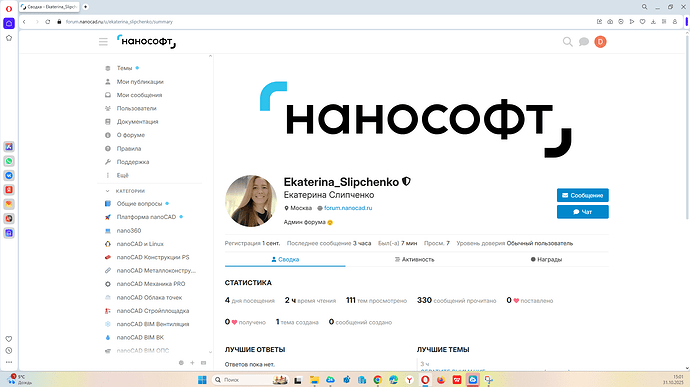
Task: Send a message with Сообщение button
Action: point(583,195)
